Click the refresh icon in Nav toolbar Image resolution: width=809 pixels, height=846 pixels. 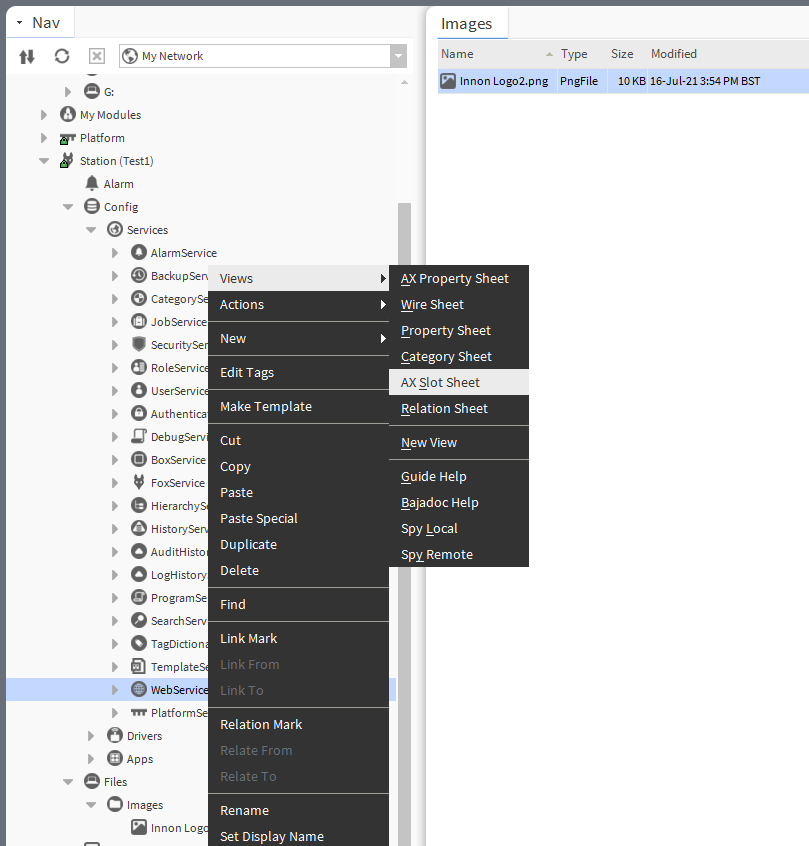click(x=62, y=56)
